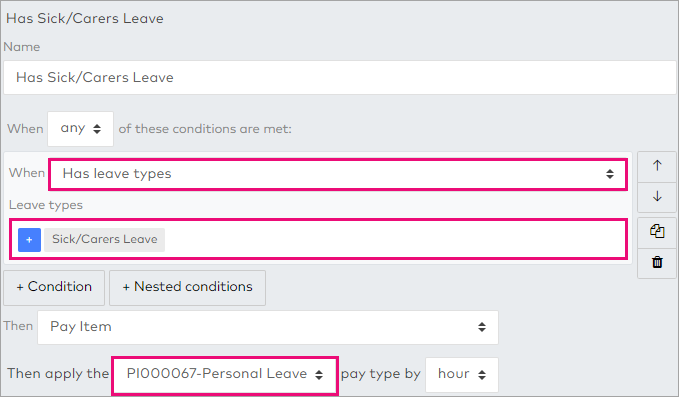Add a leave type with blue plus
Viewport: 679px width, 397px height.
tap(29, 240)
